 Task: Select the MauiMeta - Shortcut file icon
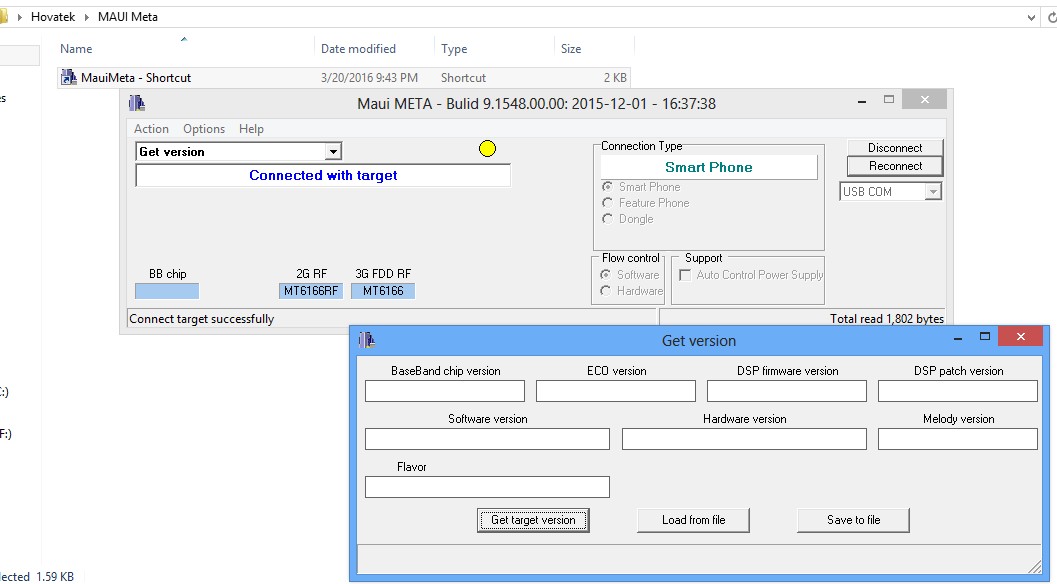pyautogui.click(x=69, y=77)
